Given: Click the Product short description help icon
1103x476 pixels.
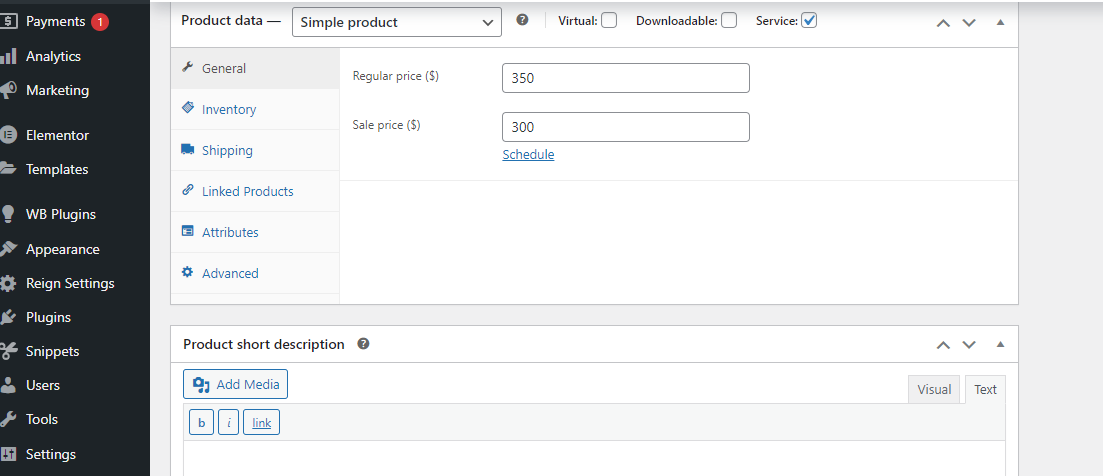Looking at the screenshot, I should click(363, 344).
